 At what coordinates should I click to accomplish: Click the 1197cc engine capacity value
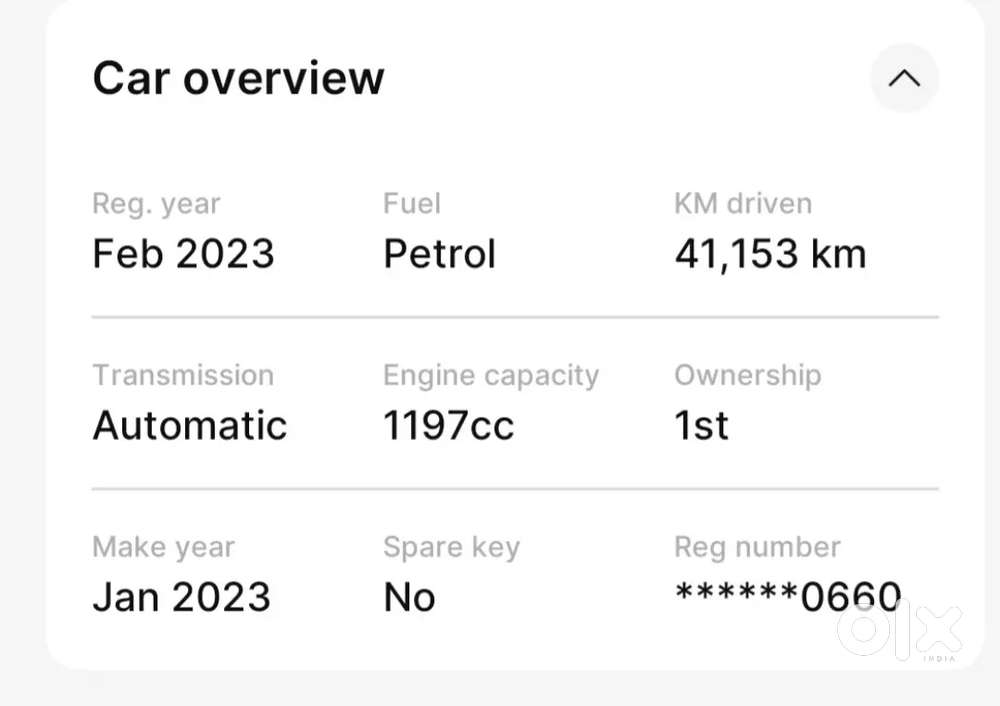[x=449, y=425]
